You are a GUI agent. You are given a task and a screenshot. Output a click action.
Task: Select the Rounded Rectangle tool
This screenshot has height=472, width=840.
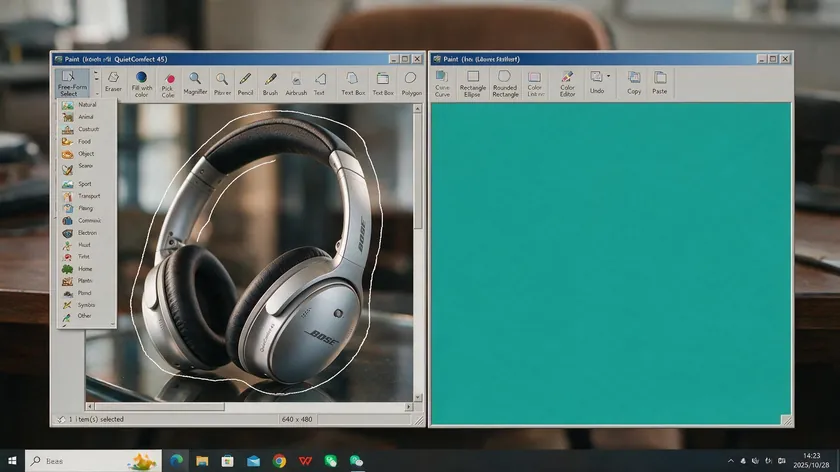[505, 84]
